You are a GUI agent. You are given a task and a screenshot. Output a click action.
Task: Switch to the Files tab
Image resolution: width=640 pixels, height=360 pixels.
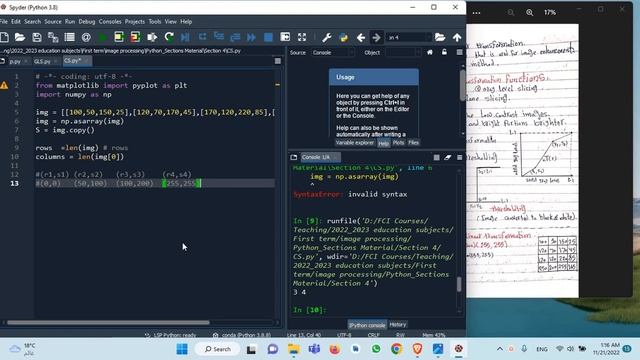[413, 143]
